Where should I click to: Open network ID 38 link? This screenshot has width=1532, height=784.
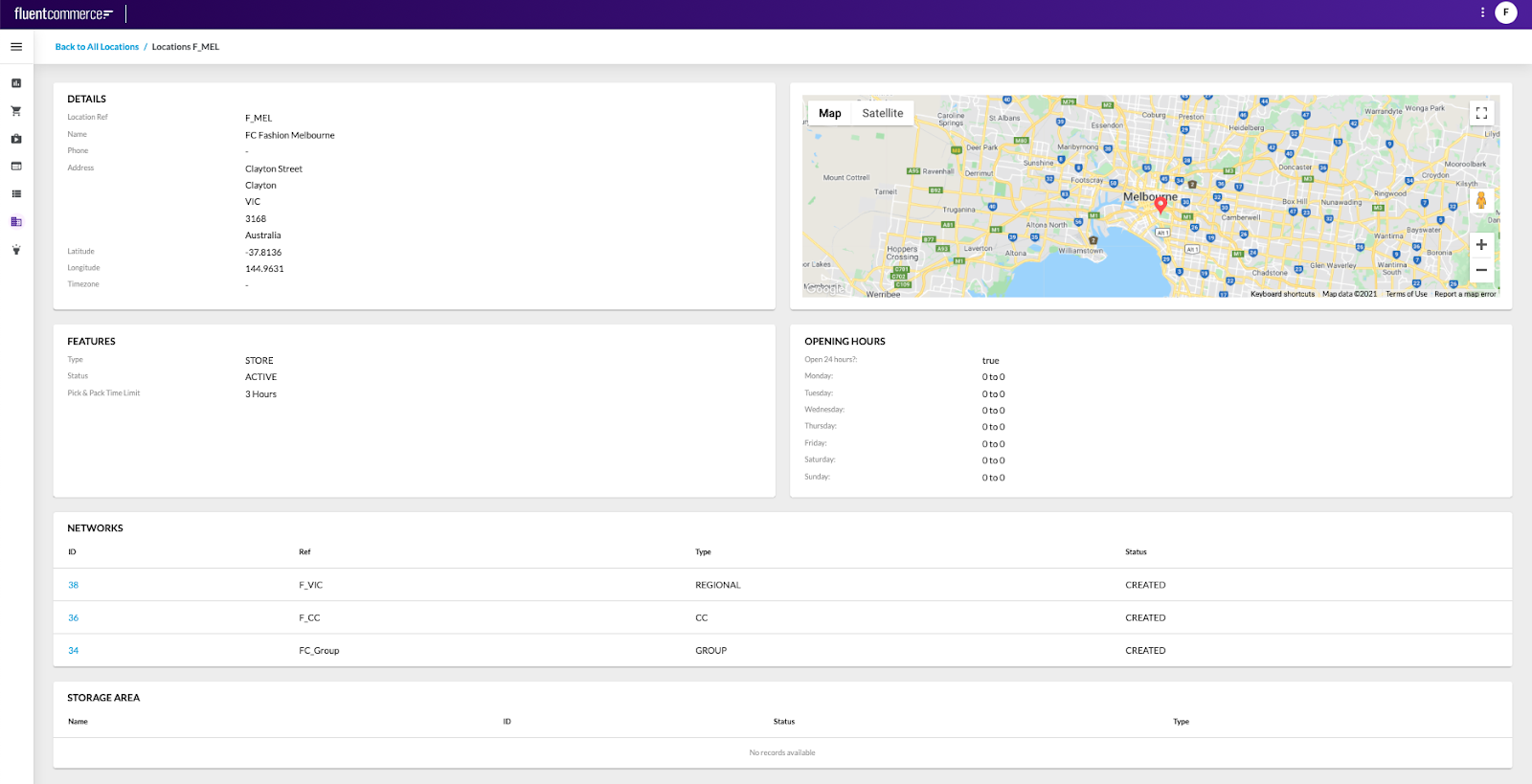tap(74, 585)
